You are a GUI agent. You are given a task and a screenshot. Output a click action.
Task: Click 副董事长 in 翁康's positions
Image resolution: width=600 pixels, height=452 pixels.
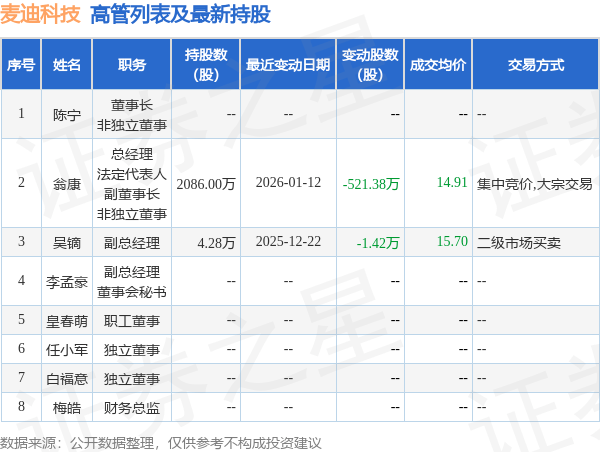132,194
